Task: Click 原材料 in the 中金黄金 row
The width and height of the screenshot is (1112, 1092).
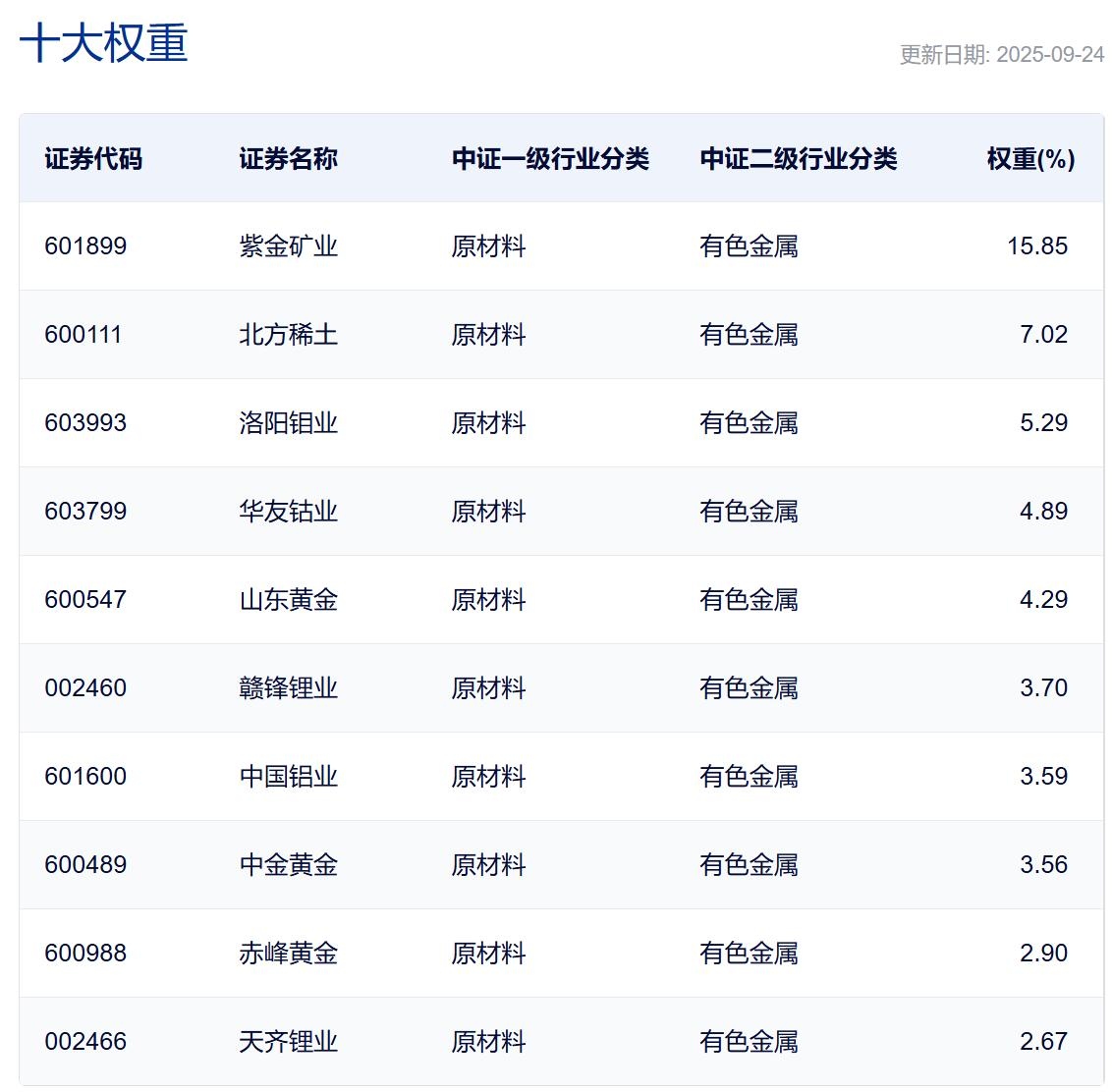Action: point(488,864)
